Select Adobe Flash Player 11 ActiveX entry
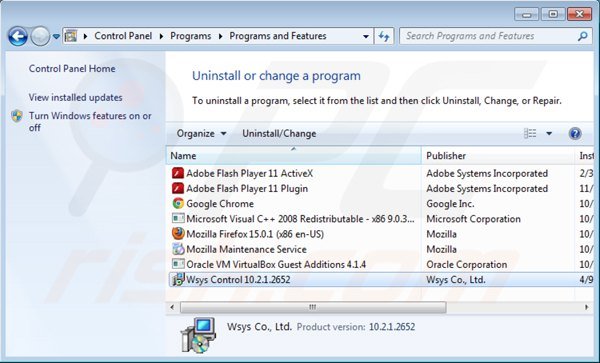The width and height of the screenshot is (600, 363). pos(249,173)
